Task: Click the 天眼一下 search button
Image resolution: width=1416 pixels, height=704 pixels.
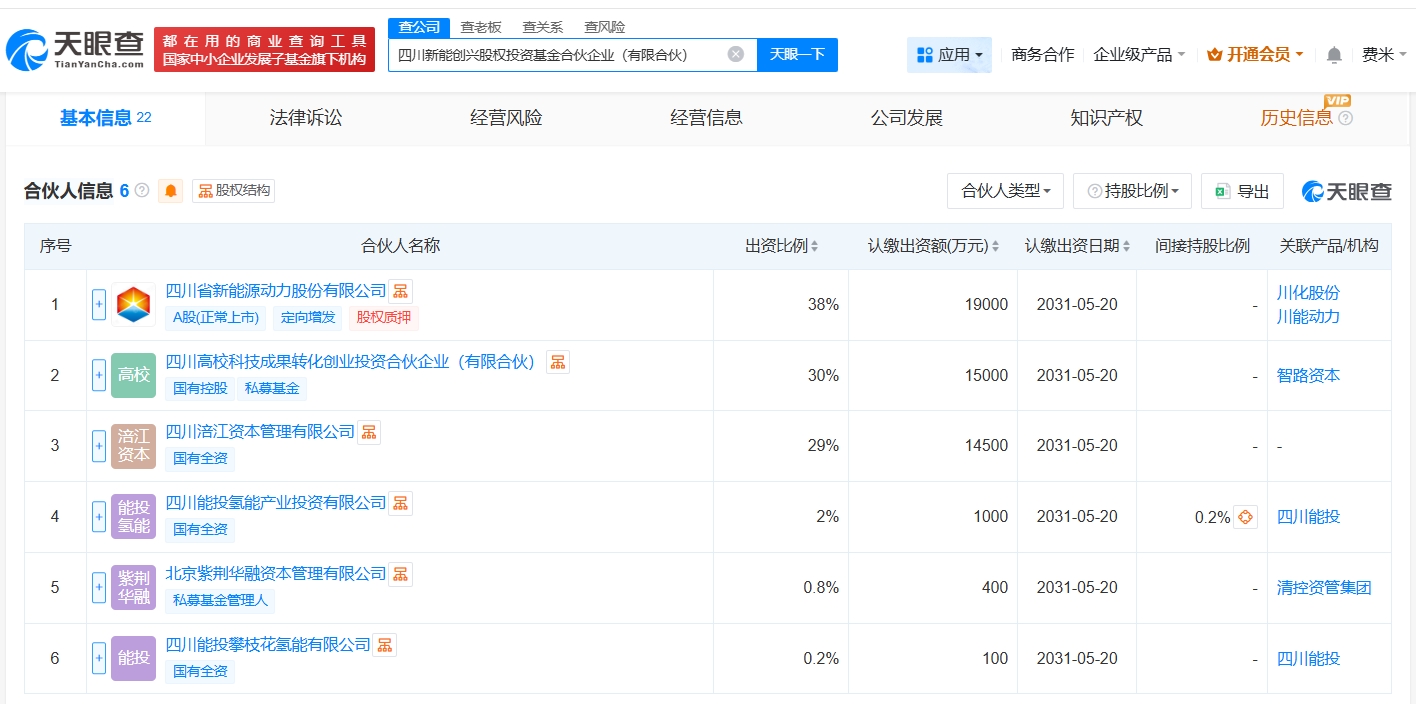Action: 797,55
